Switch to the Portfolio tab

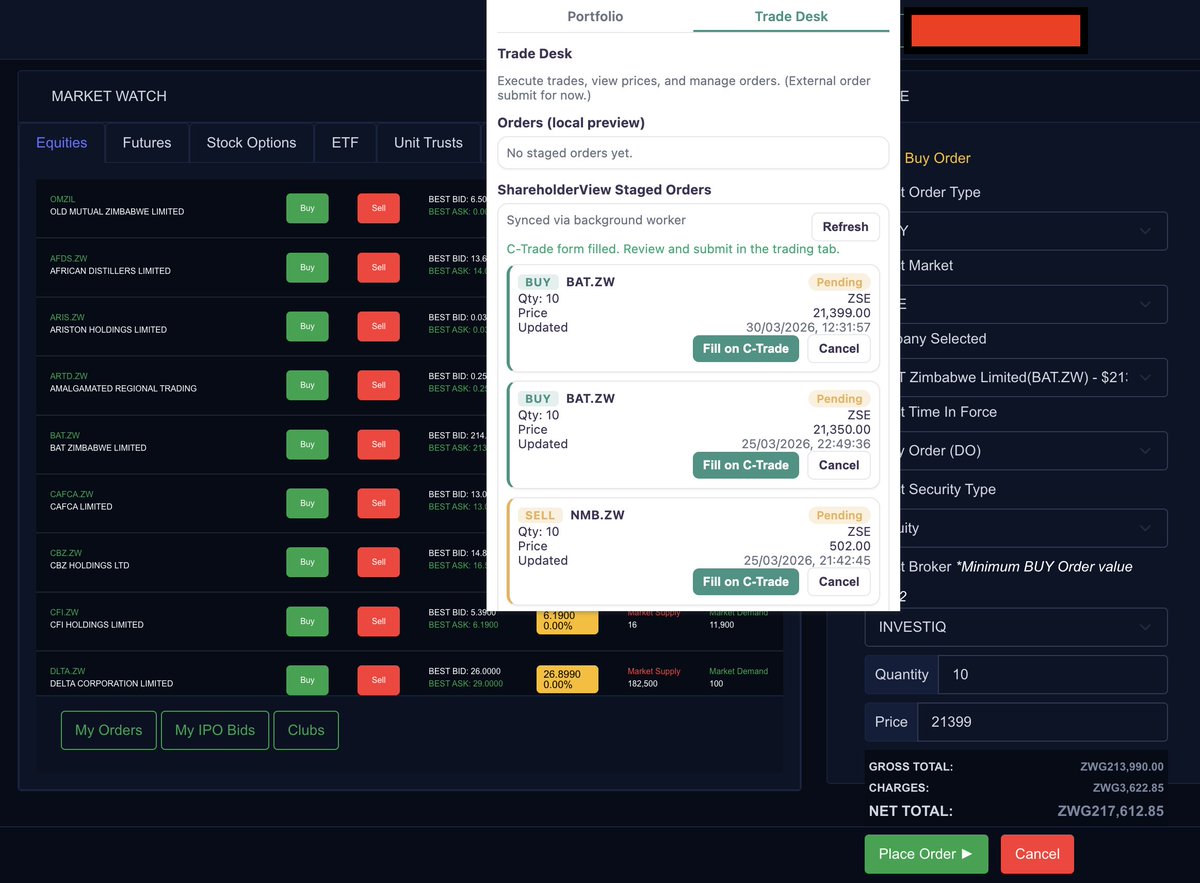(x=595, y=16)
